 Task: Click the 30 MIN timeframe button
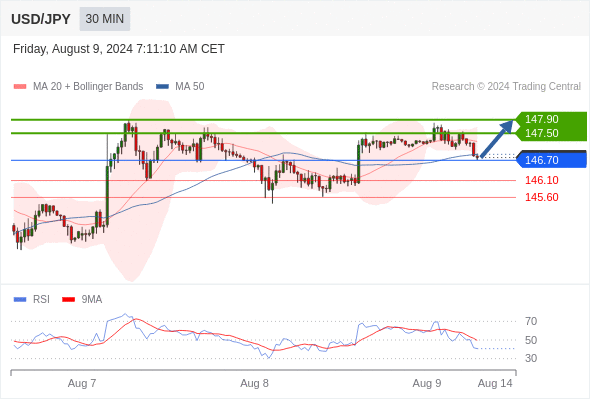point(105,19)
